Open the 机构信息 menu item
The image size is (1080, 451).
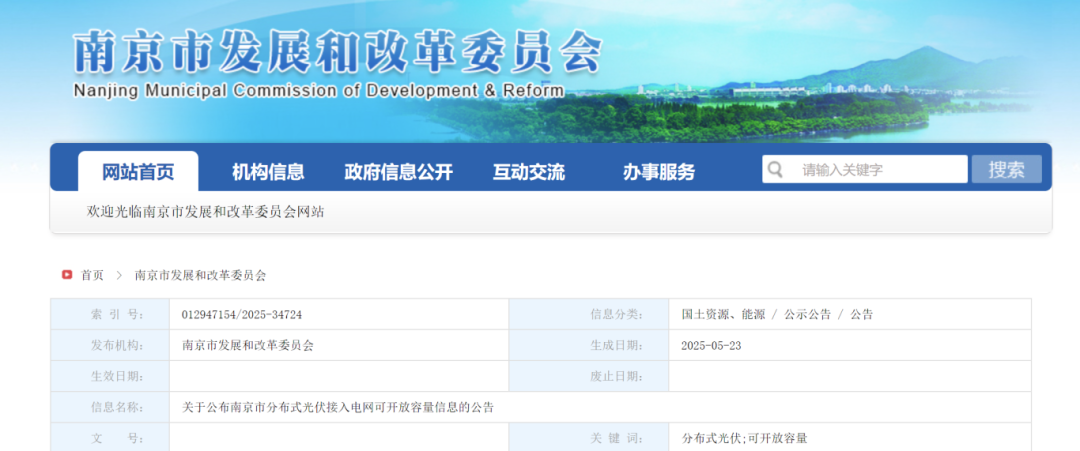tap(268, 171)
